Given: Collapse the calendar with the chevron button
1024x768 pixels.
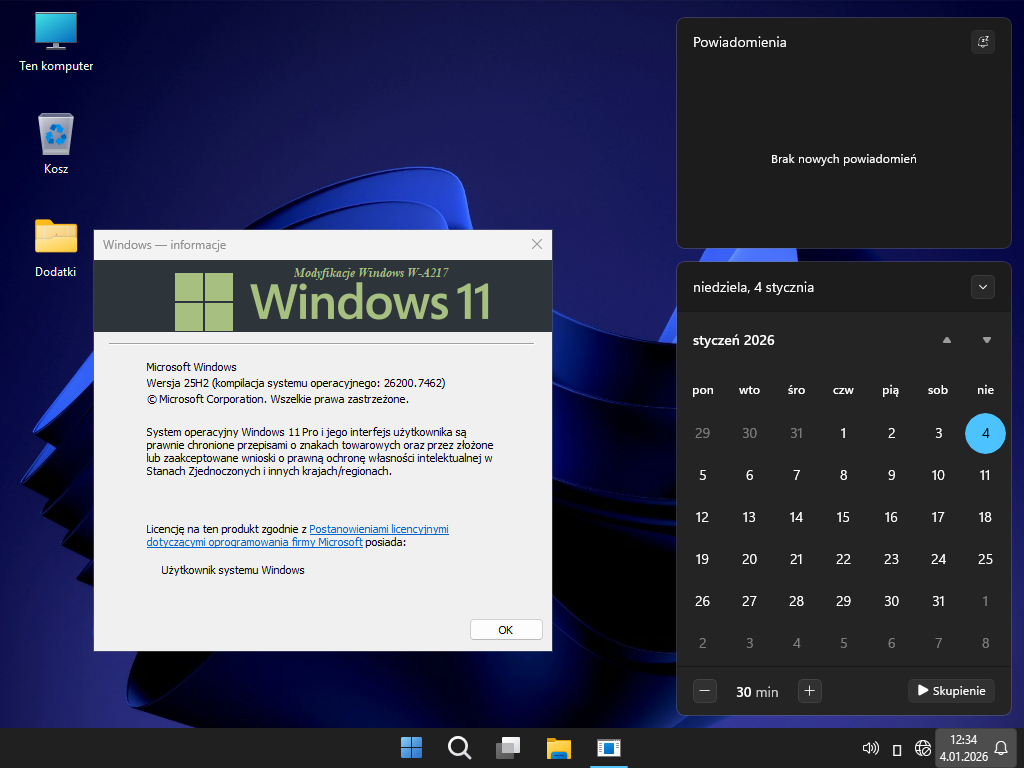Looking at the screenshot, I should pos(983,287).
